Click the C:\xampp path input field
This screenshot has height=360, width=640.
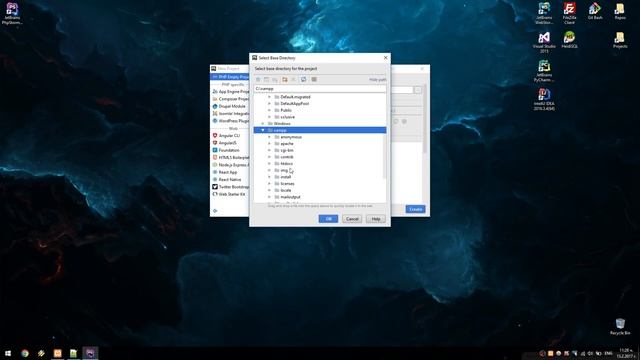coord(320,89)
